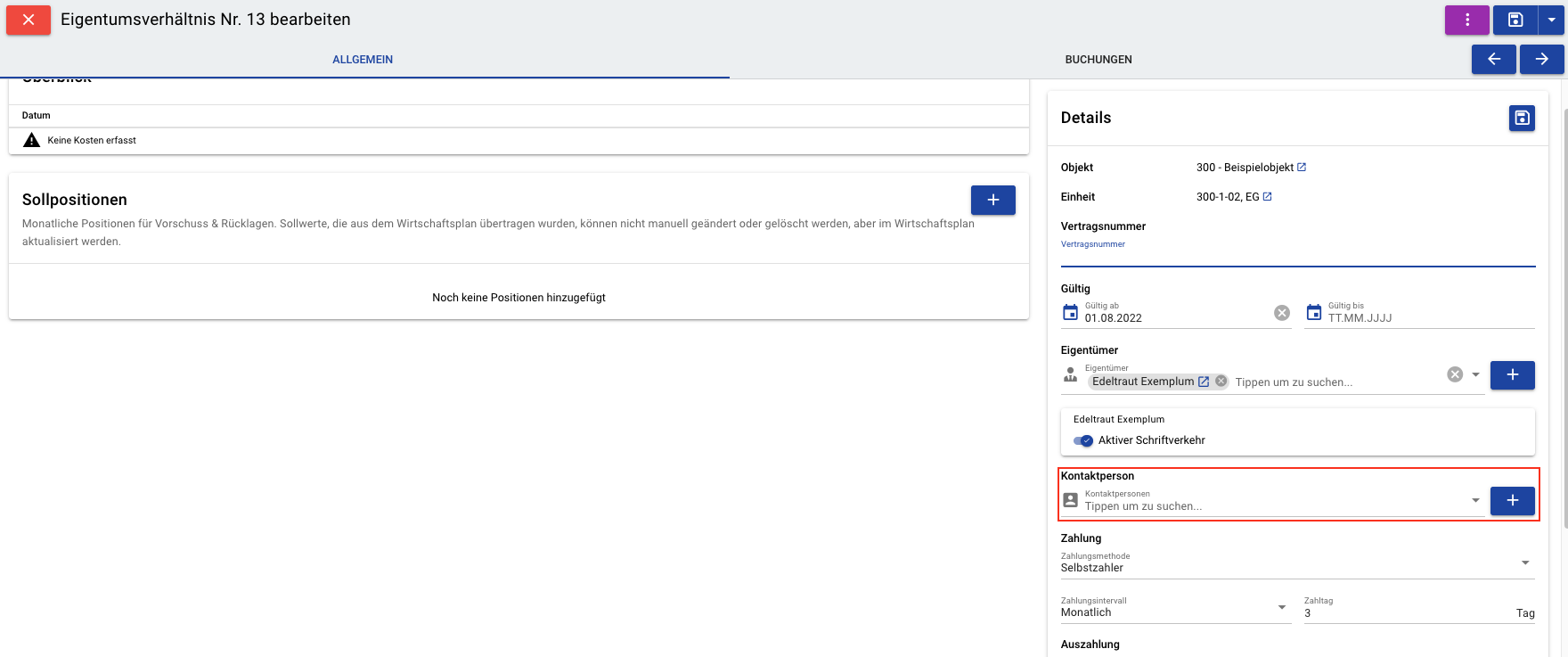Expand the Eigentümer dropdown list

(x=1475, y=374)
